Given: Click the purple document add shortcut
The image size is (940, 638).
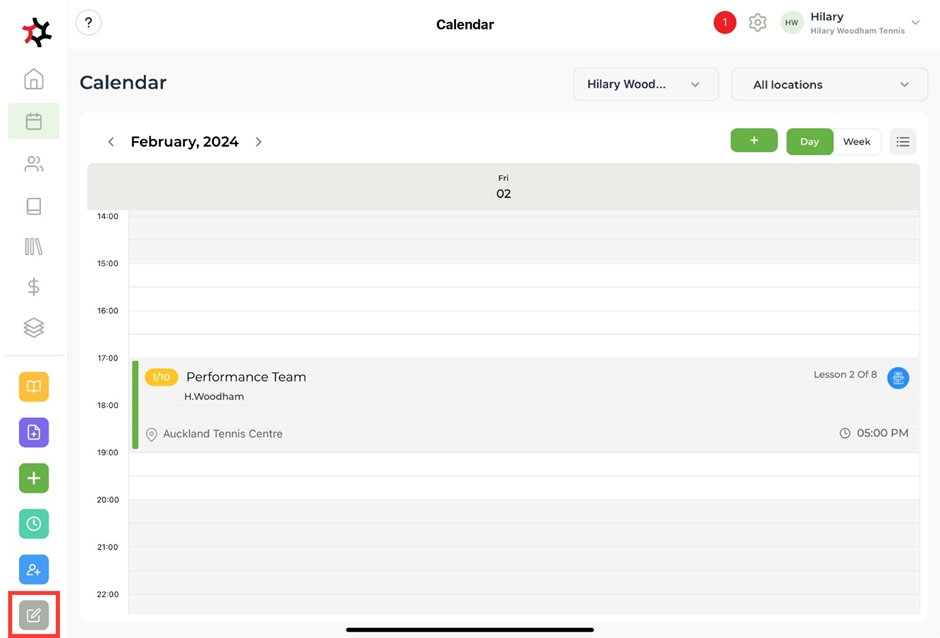Looking at the screenshot, I should point(34,433).
